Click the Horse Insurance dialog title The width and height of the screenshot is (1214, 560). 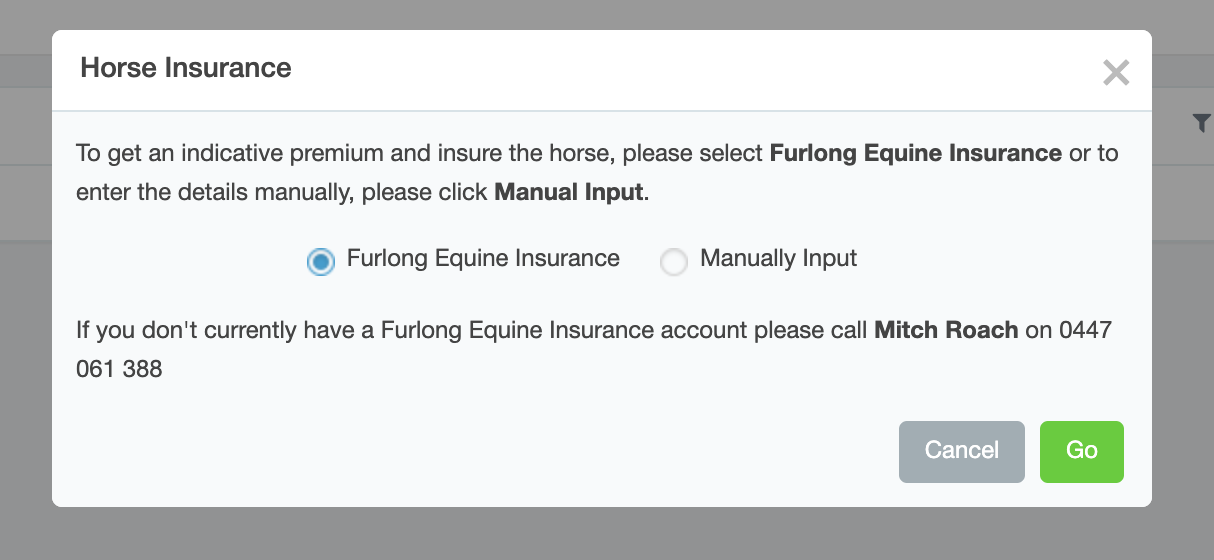[x=186, y=68]
